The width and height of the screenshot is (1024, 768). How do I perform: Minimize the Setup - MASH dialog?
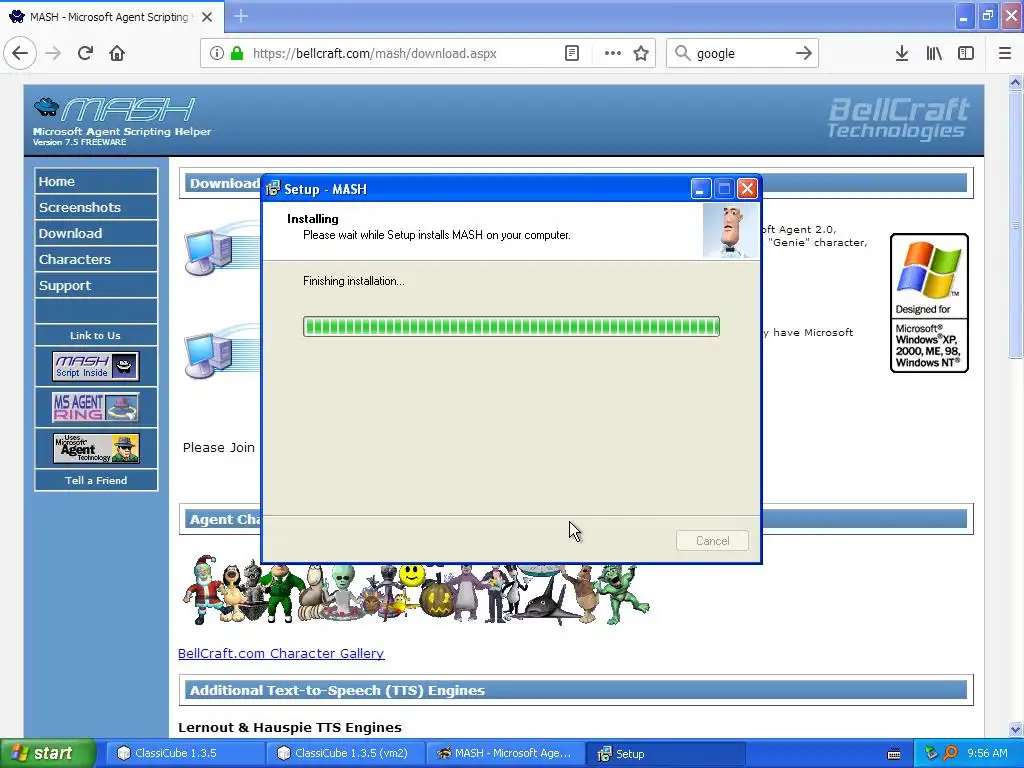pos(700,189)
